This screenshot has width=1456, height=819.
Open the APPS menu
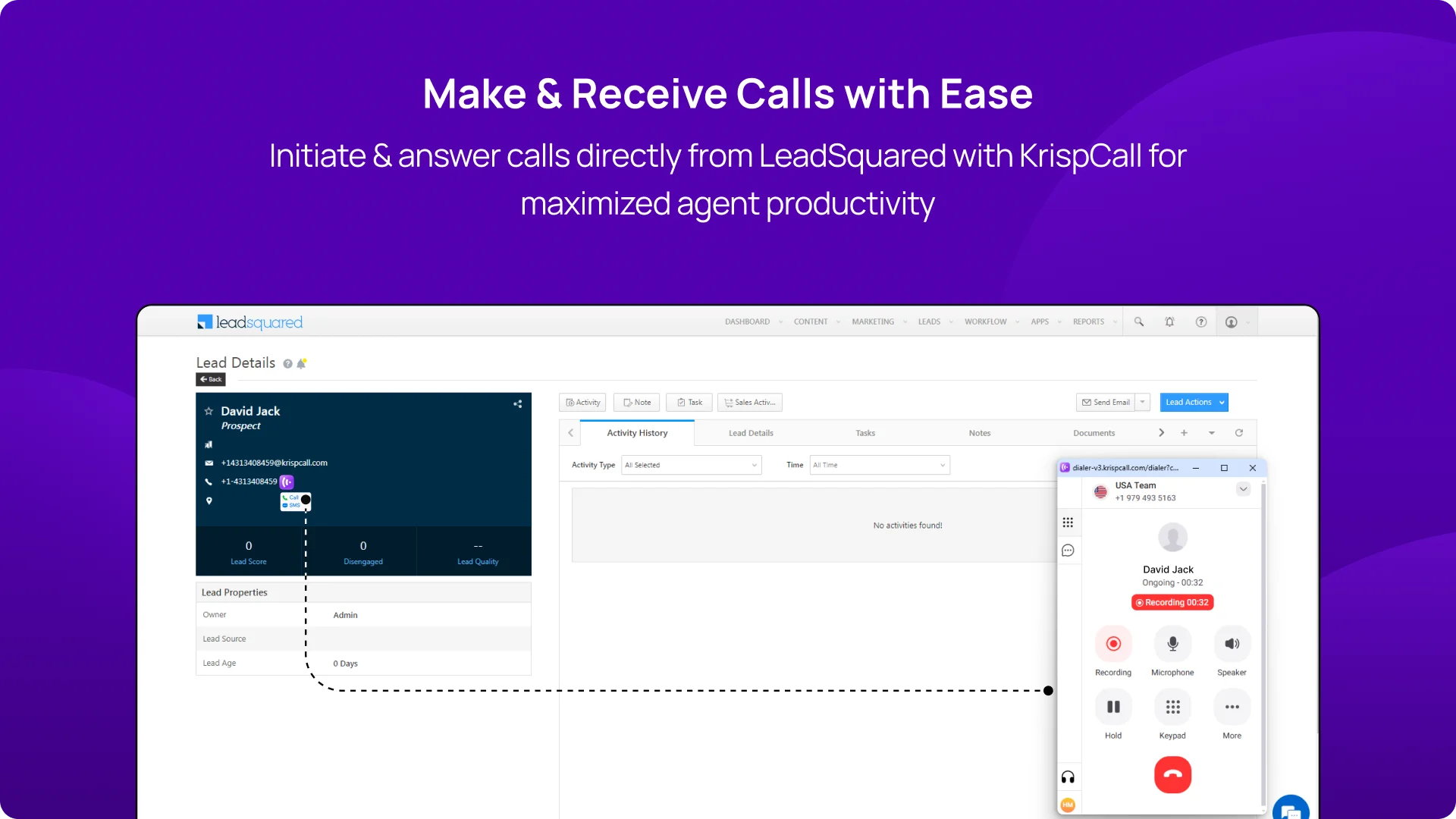(1040, 322)
